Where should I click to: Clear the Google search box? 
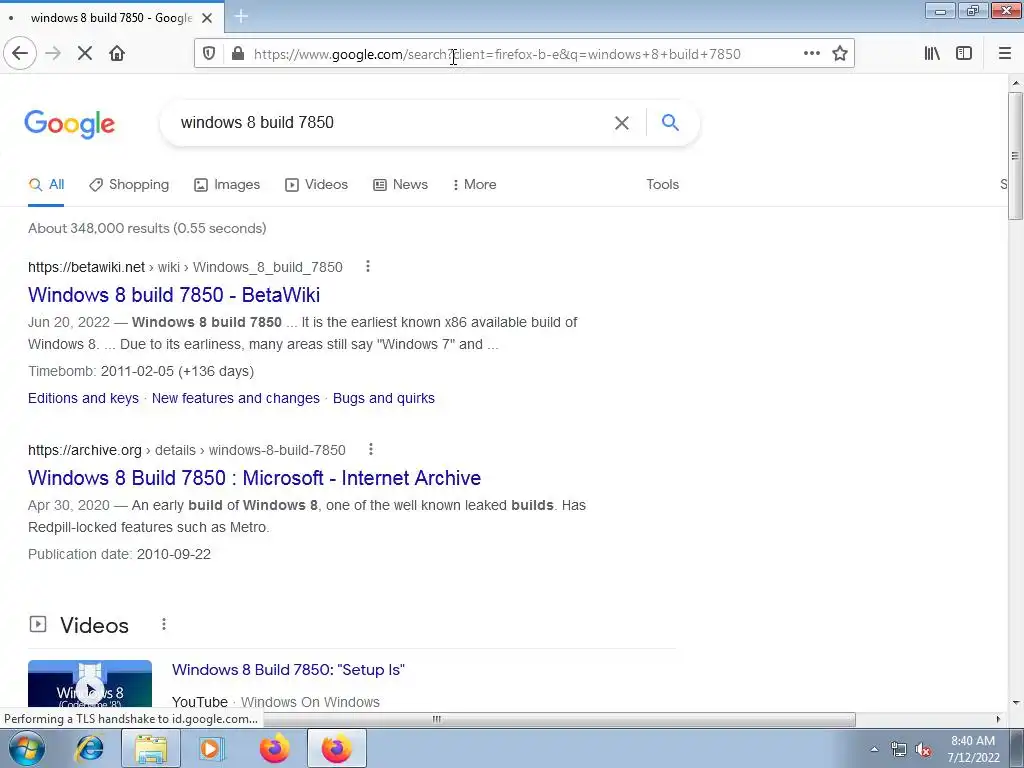click(x=622, y=123)
